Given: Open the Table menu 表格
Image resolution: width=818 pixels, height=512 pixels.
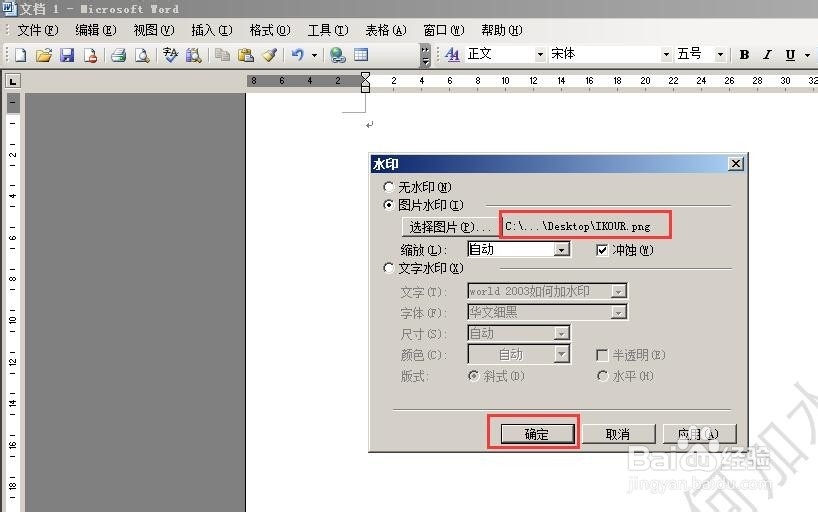Looking at the screenshot, I should (x=386, y=30).
